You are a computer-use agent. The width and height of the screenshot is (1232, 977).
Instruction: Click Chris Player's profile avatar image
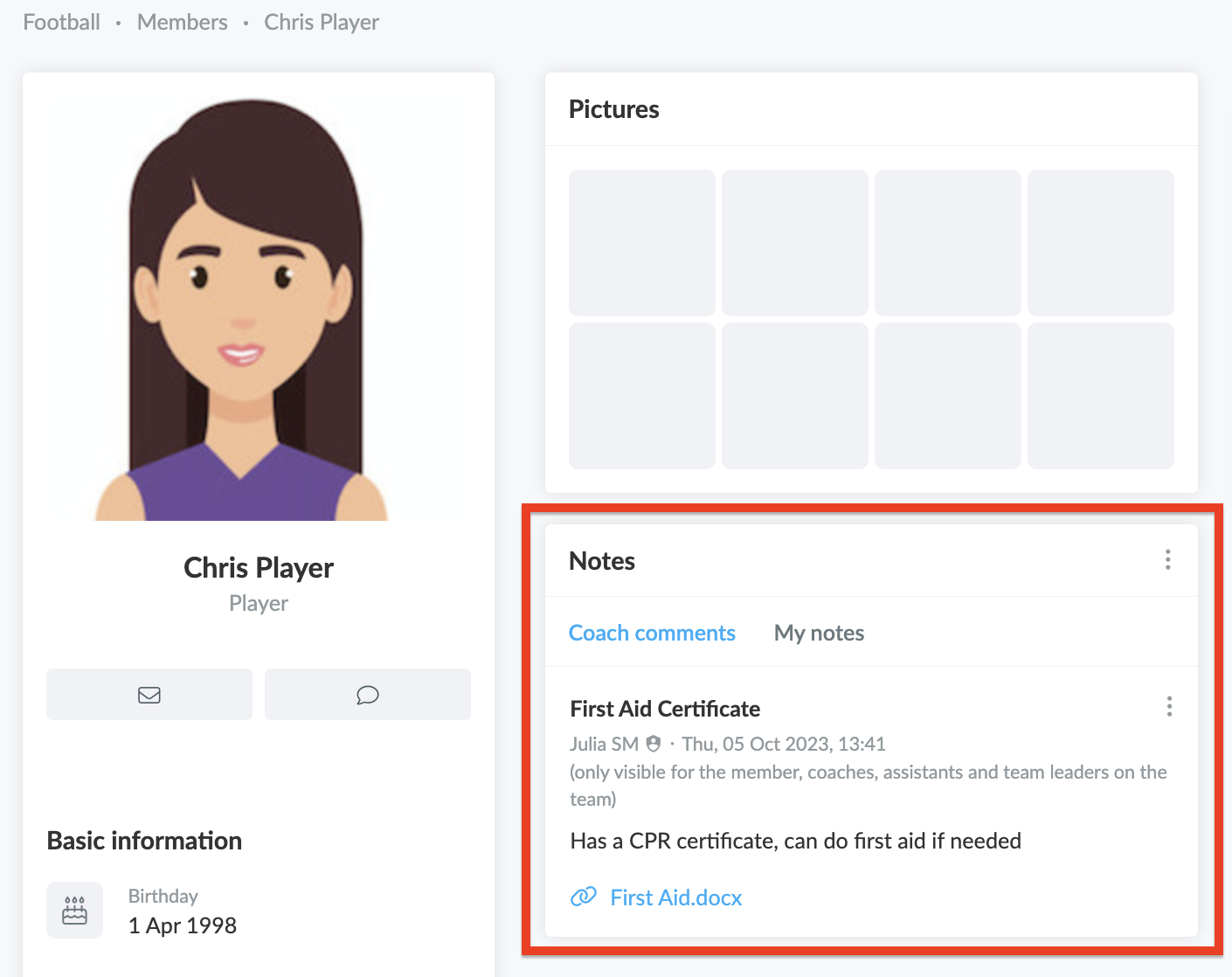(x=242, y=309)
